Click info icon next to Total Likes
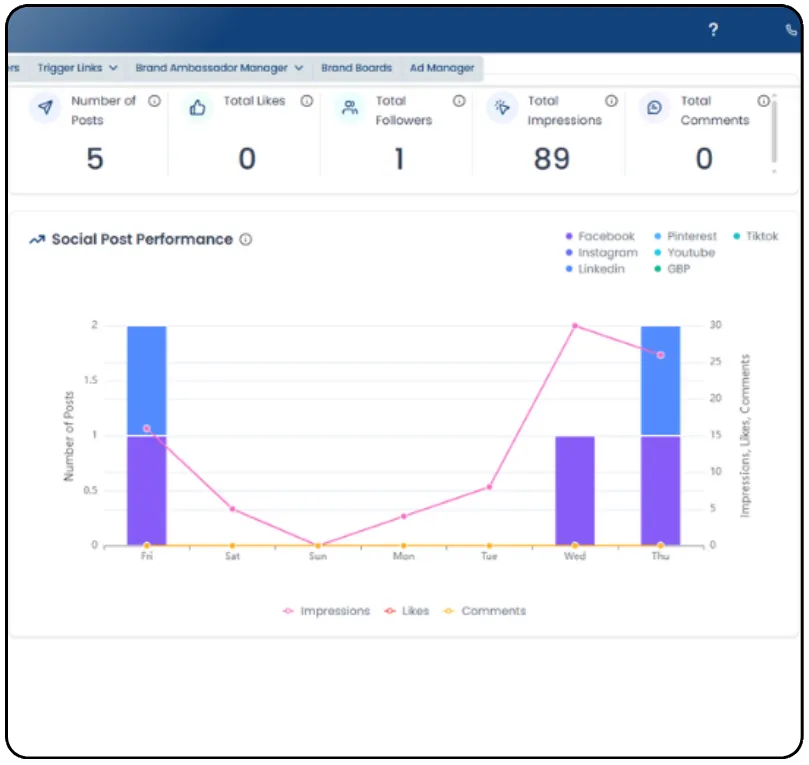Screen dimensions: 809x765 pos(307,101)
